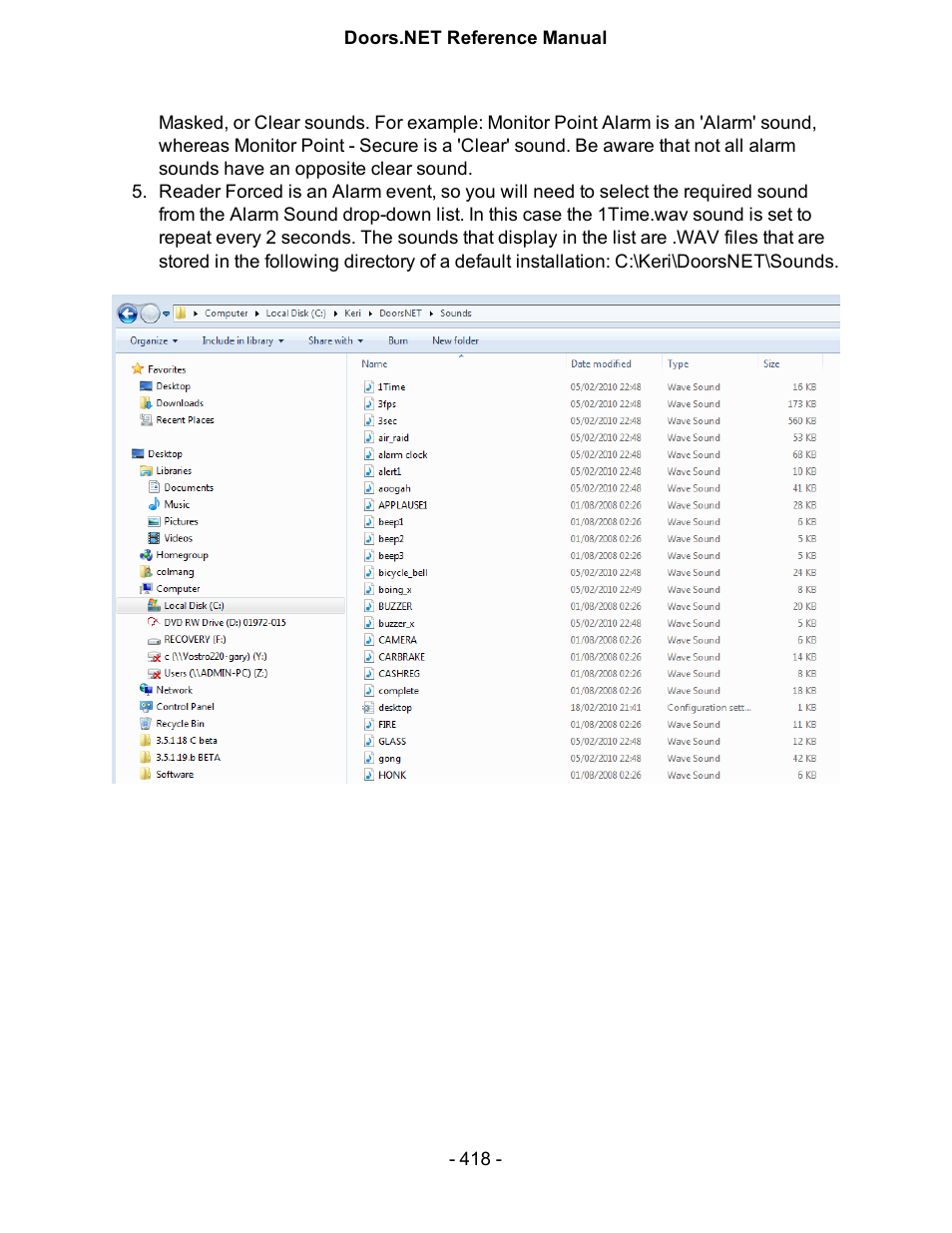Open the Pictures library
The image size is (952, 1233).
181,521
